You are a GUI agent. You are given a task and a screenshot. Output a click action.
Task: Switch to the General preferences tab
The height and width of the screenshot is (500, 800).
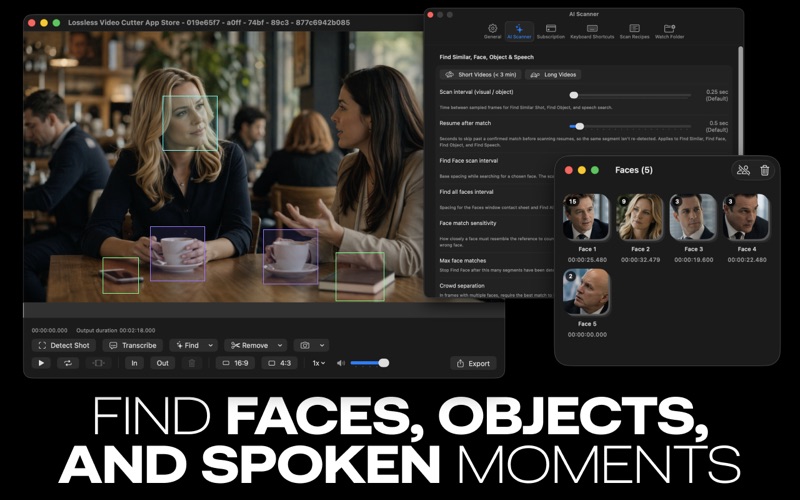pyautogui.click(x=492, y=31)
